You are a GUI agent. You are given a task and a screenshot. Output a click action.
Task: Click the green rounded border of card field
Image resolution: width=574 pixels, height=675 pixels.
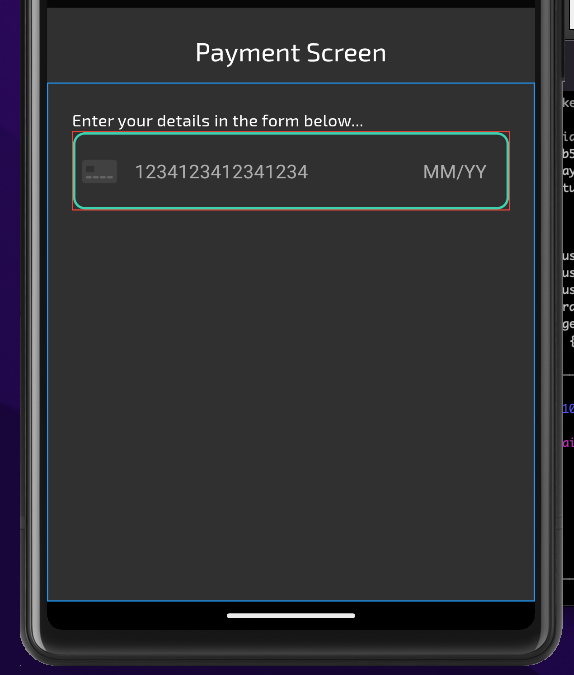(291, 134)
